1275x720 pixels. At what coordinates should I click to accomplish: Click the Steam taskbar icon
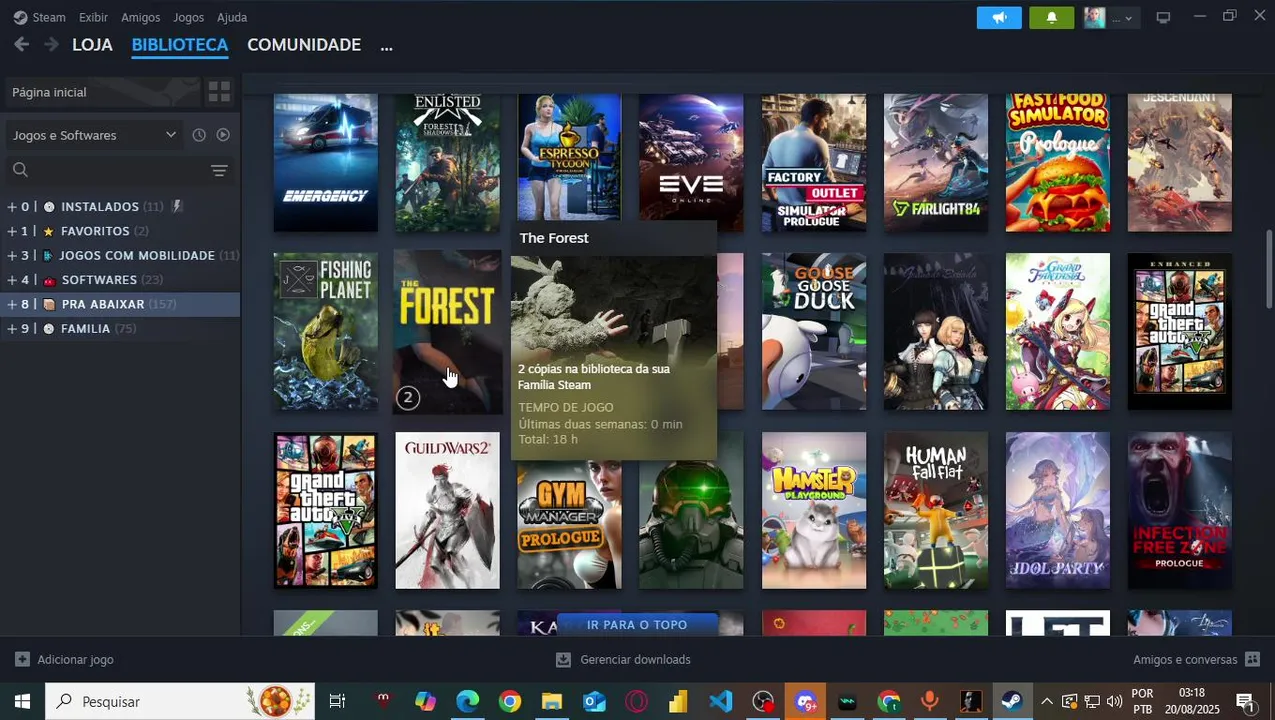[1012, 701]
